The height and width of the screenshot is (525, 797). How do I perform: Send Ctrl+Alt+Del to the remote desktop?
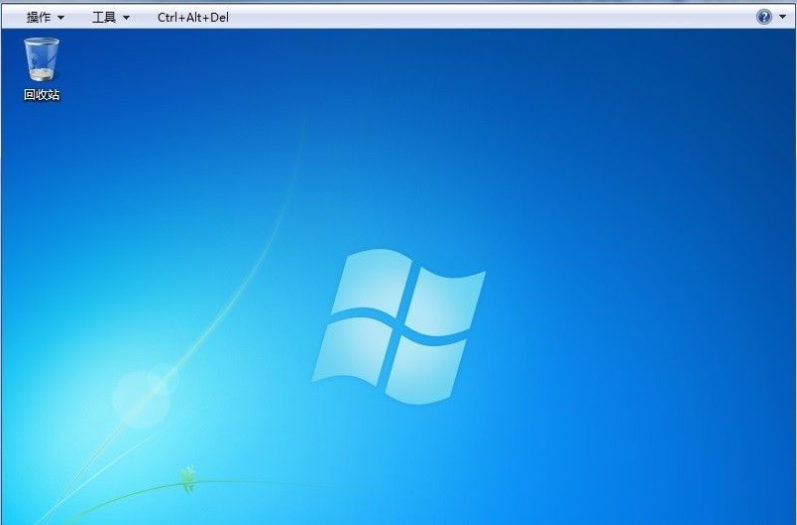[x=193, y=17]
